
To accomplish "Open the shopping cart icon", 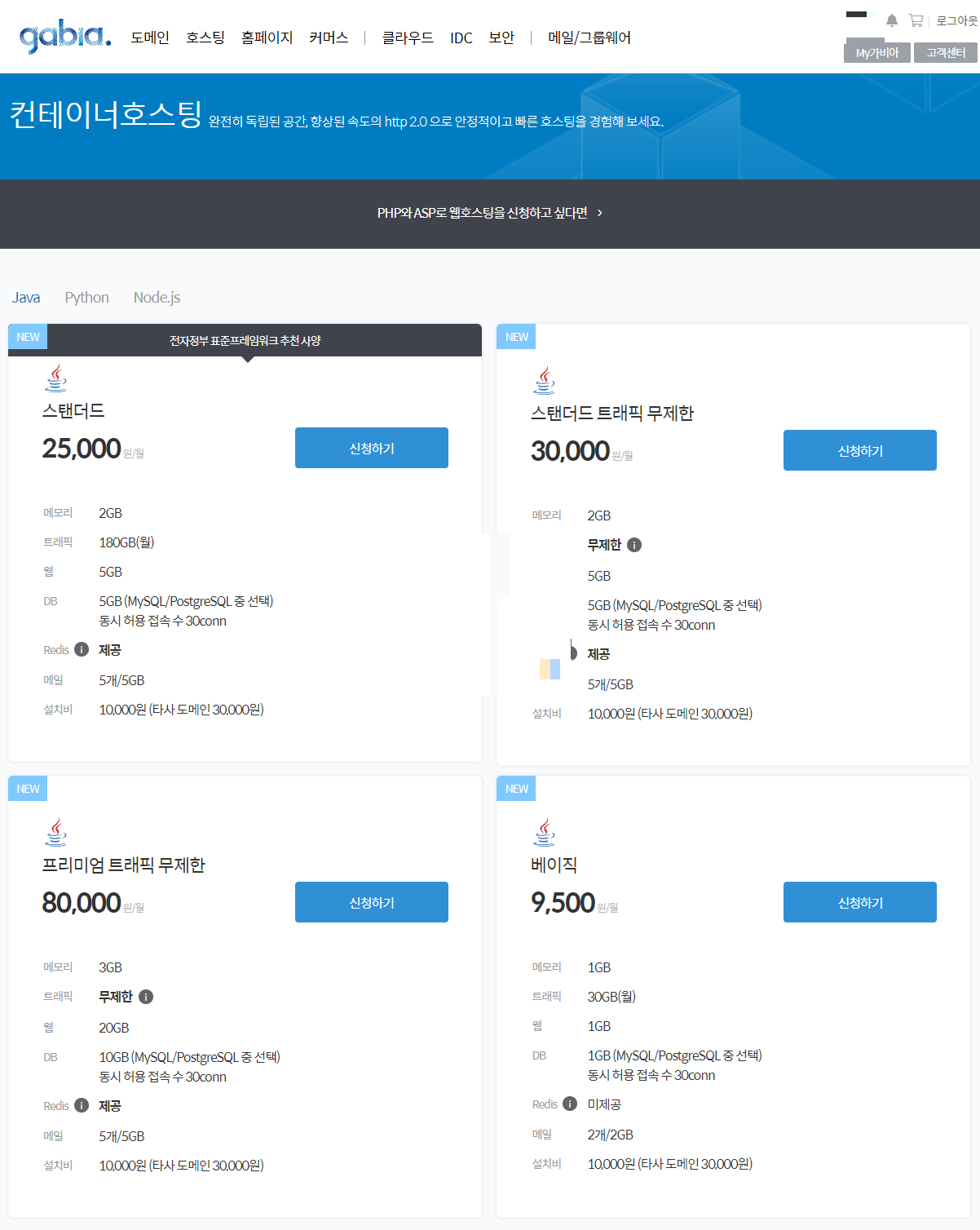I will coord(916,20).
